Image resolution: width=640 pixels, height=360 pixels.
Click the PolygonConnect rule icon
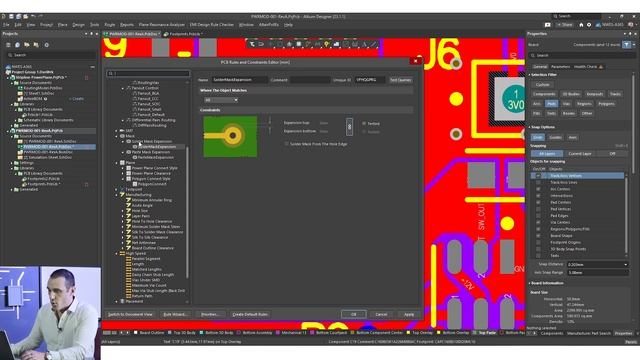(x=135, y=184)
